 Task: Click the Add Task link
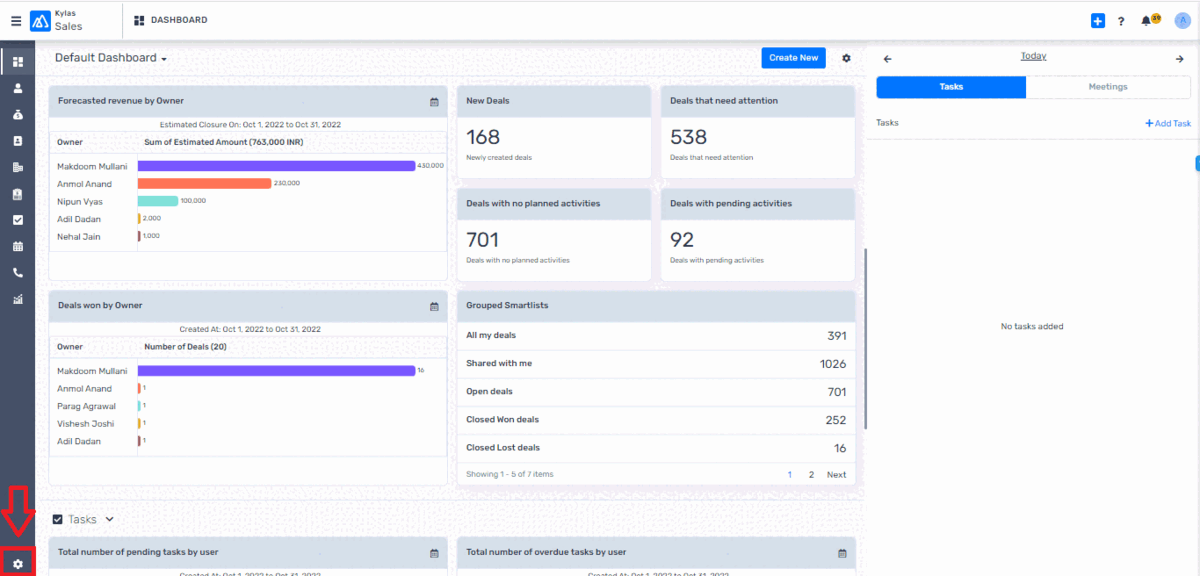1168,122
